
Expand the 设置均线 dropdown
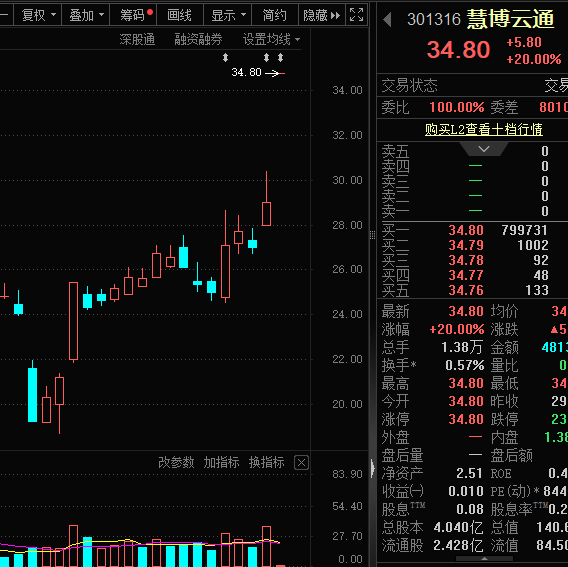tap(271, 39)
